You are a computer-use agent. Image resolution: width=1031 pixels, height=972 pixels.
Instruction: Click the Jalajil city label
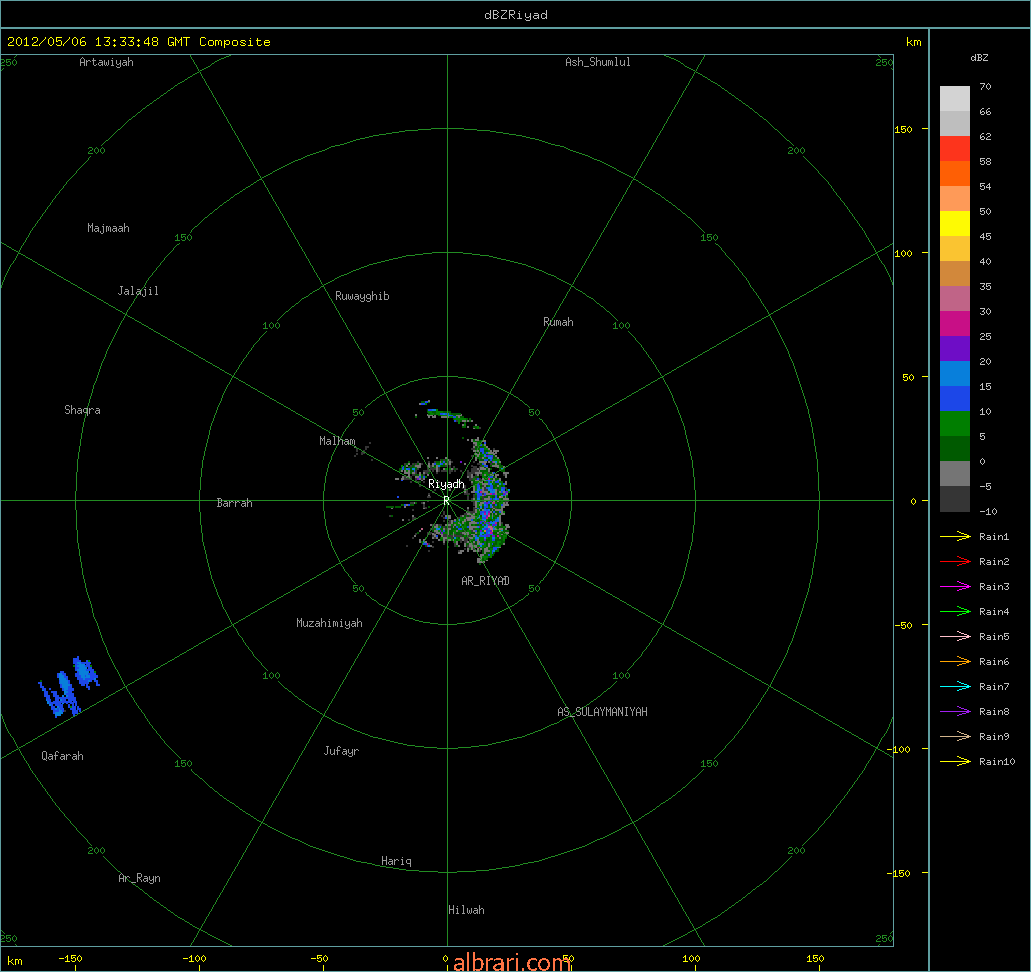point(138,291)
